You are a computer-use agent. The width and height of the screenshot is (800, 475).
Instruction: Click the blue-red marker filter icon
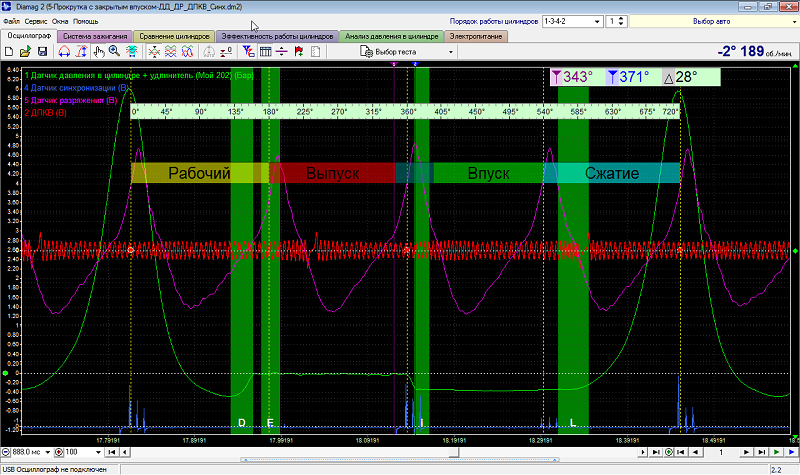248,52
